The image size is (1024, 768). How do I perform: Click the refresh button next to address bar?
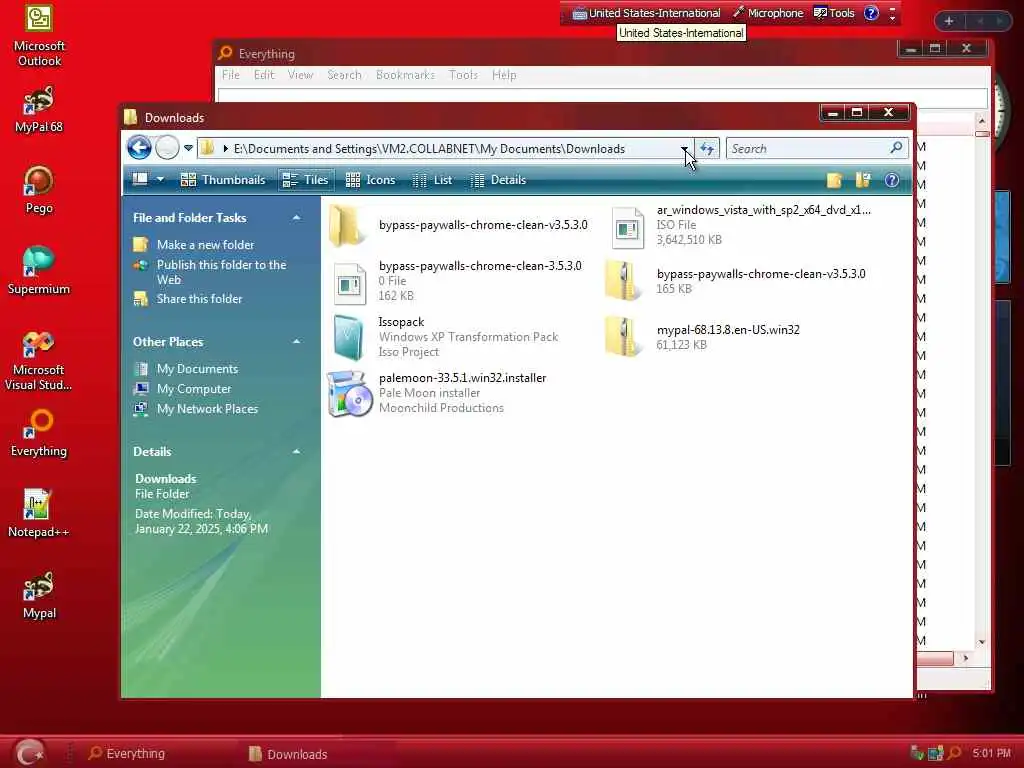[x=707, y=149]
